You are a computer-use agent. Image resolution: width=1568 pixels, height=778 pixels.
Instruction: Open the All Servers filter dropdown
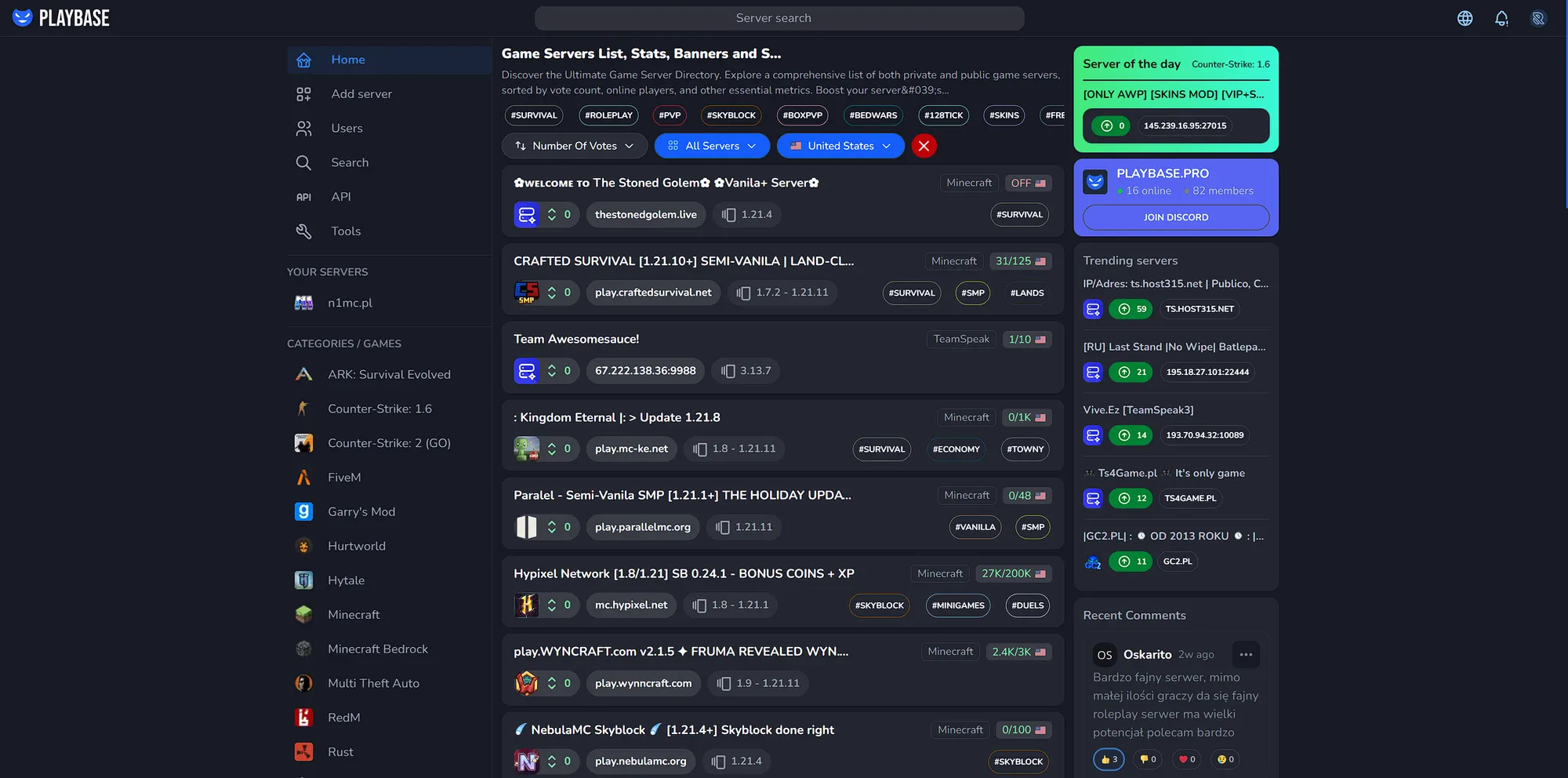pyautogui.click(x=711, y=146)
